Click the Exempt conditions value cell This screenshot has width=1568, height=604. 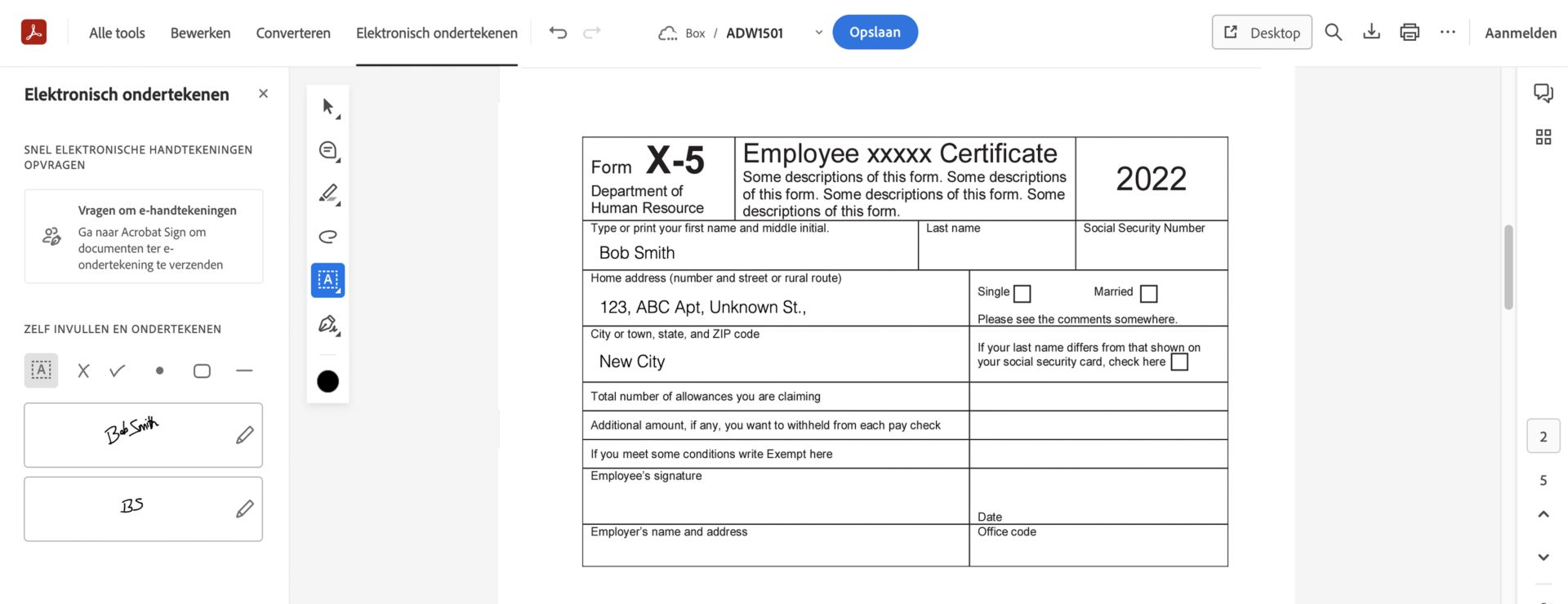[x=1098, y=454]
